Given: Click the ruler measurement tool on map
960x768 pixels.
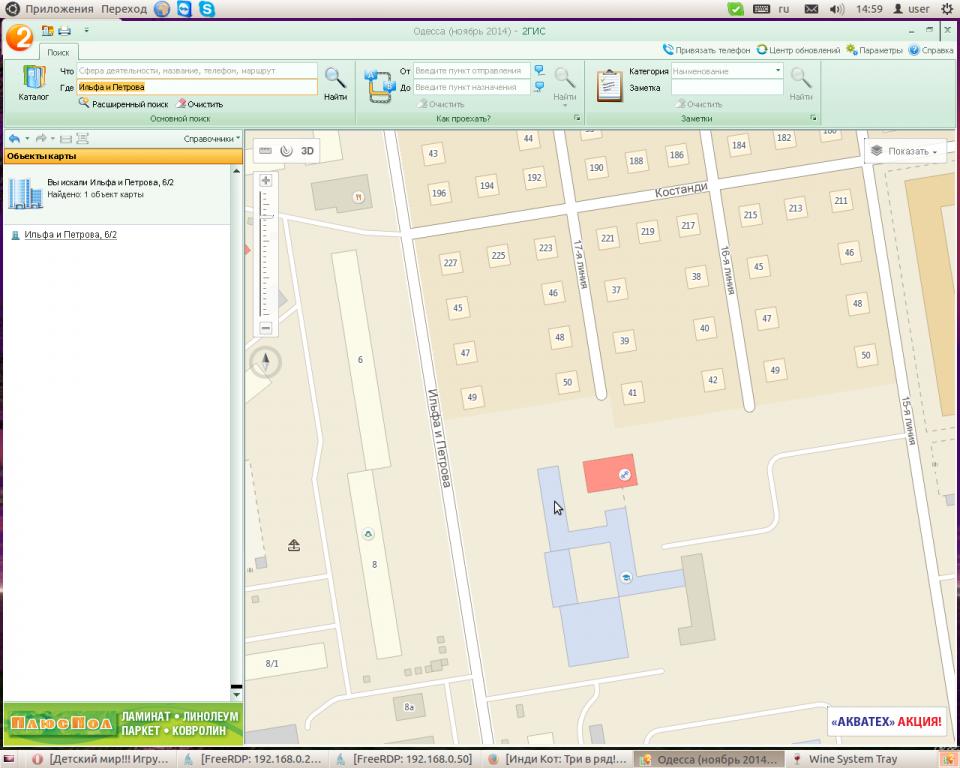Looking at the screenshot, I should [x=265, y=151].
